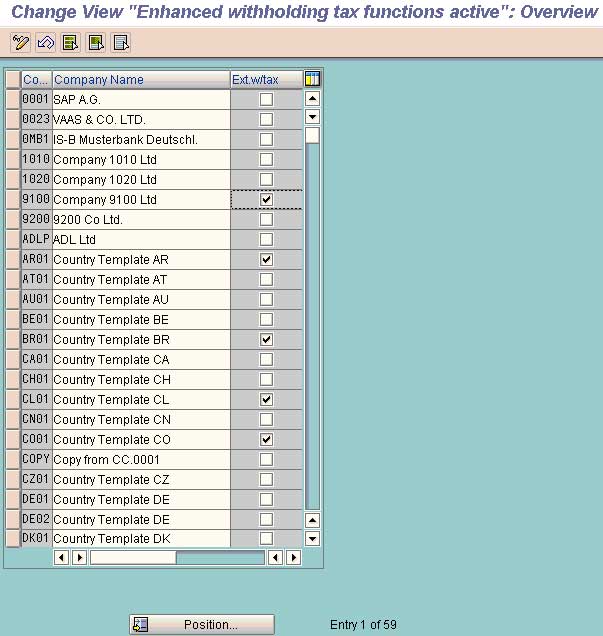Select the DE01 row selector button

tap(13, 499)
